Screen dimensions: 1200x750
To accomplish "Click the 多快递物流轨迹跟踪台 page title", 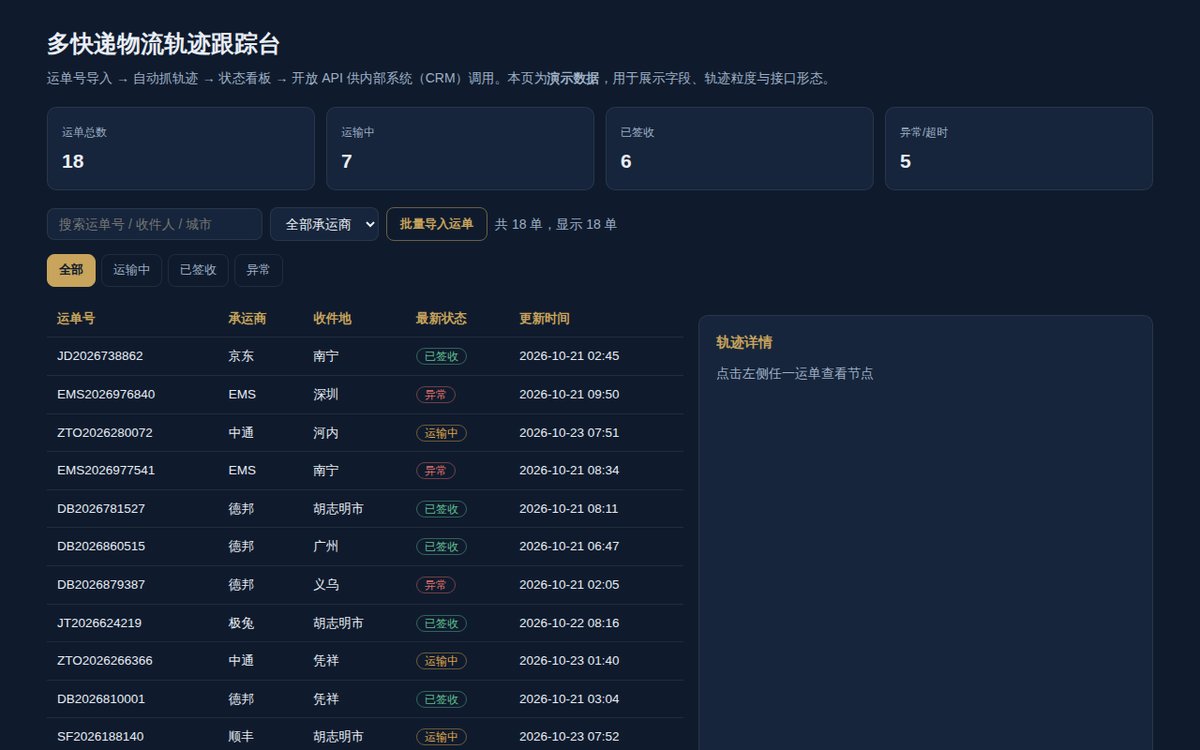I will pos(163,44).
